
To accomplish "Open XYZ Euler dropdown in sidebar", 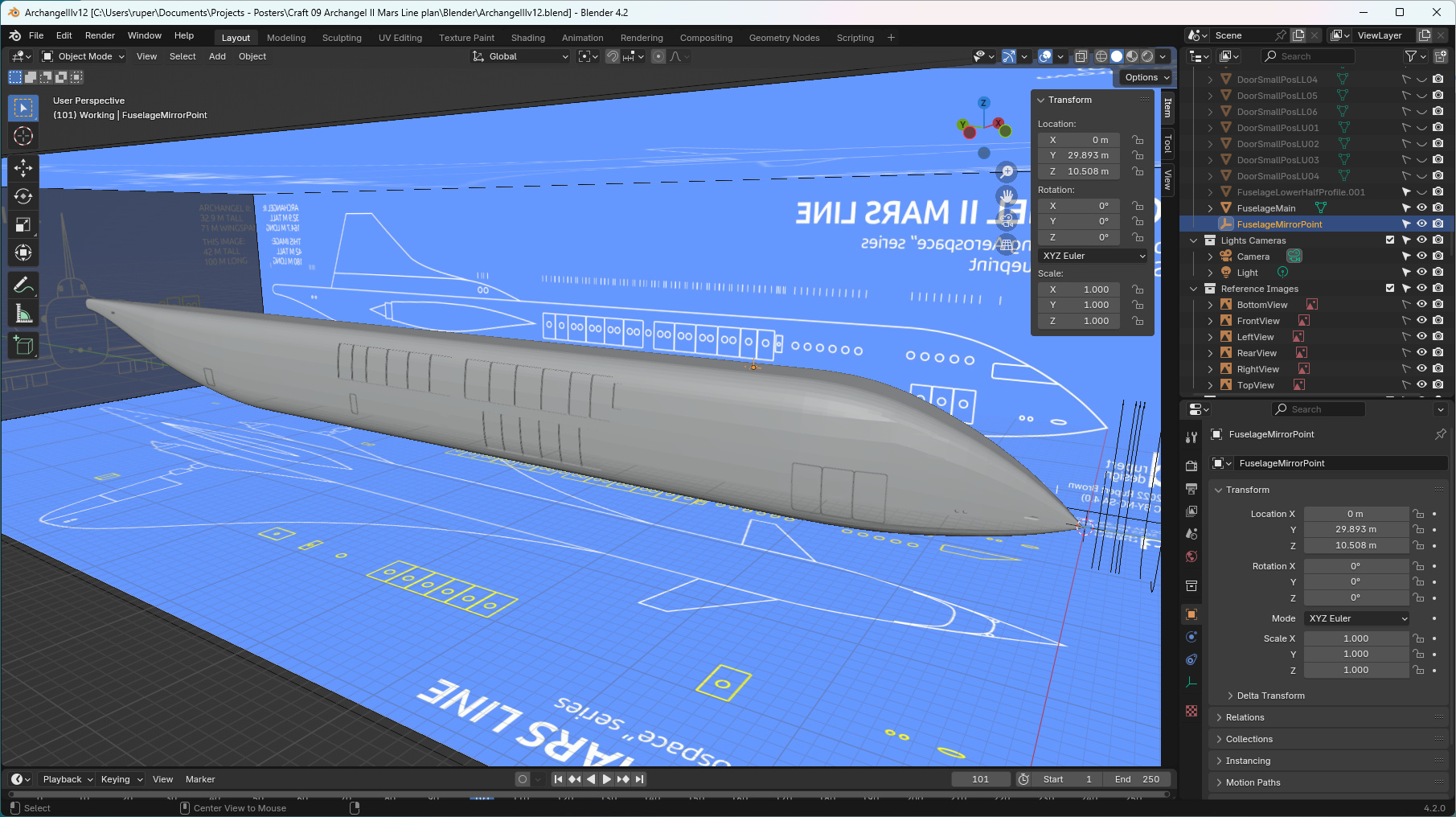I will [x=1093, y=256].
